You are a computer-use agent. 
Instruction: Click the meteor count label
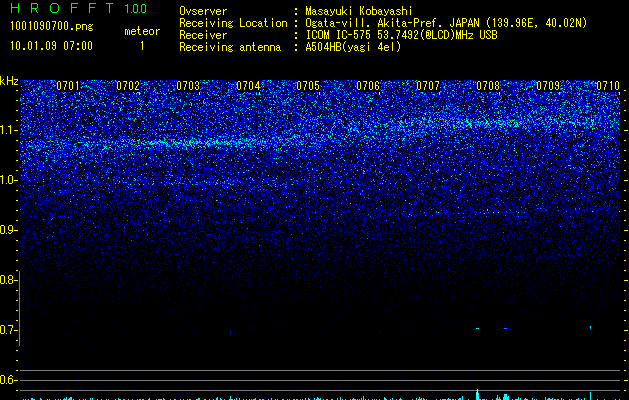[142, 31]
